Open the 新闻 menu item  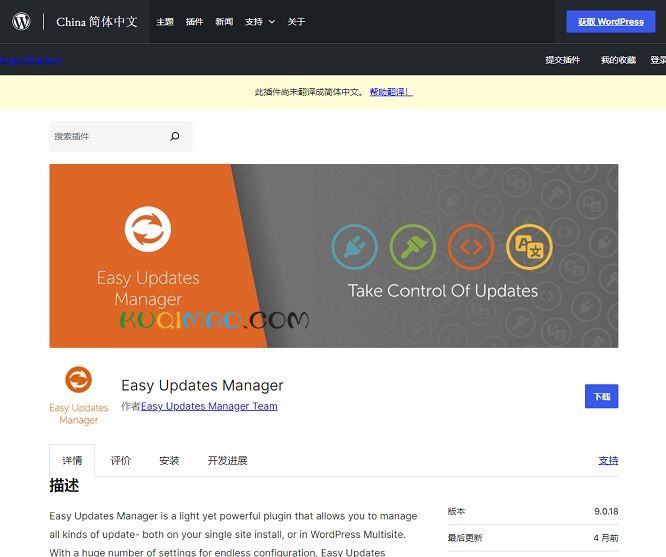pyautogui.click(x=224, y=22)
